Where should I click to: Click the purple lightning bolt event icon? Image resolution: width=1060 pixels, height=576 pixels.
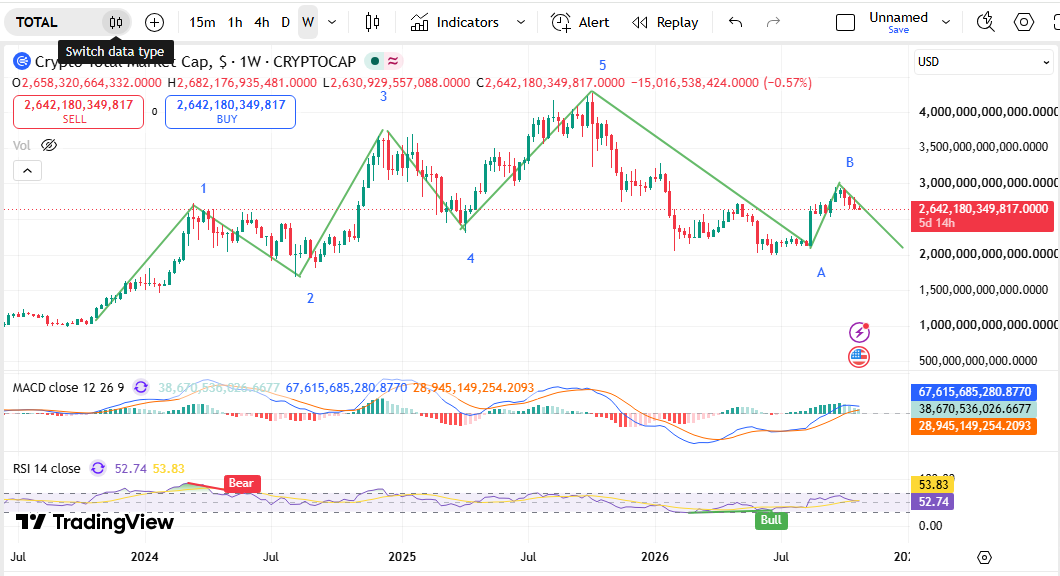(859, 332)
